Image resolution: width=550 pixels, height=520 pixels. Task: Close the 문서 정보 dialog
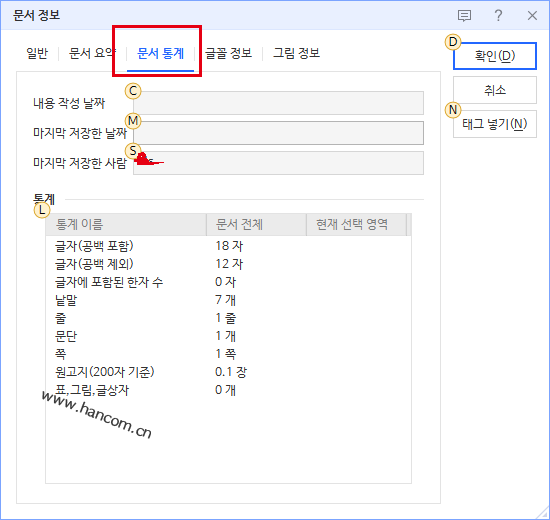tap(532, 16)
